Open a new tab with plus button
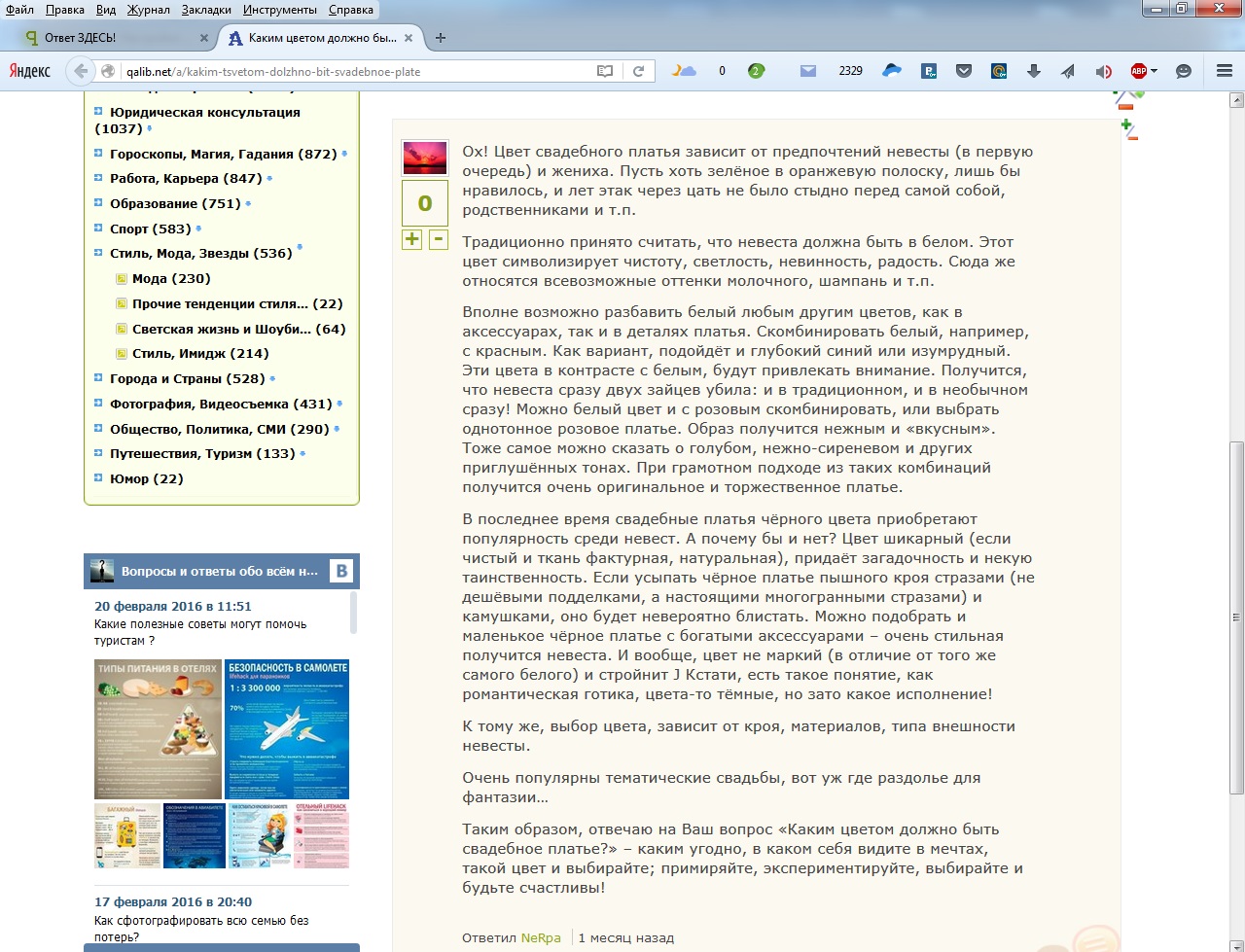The image size is (1245, 952). 441,38
